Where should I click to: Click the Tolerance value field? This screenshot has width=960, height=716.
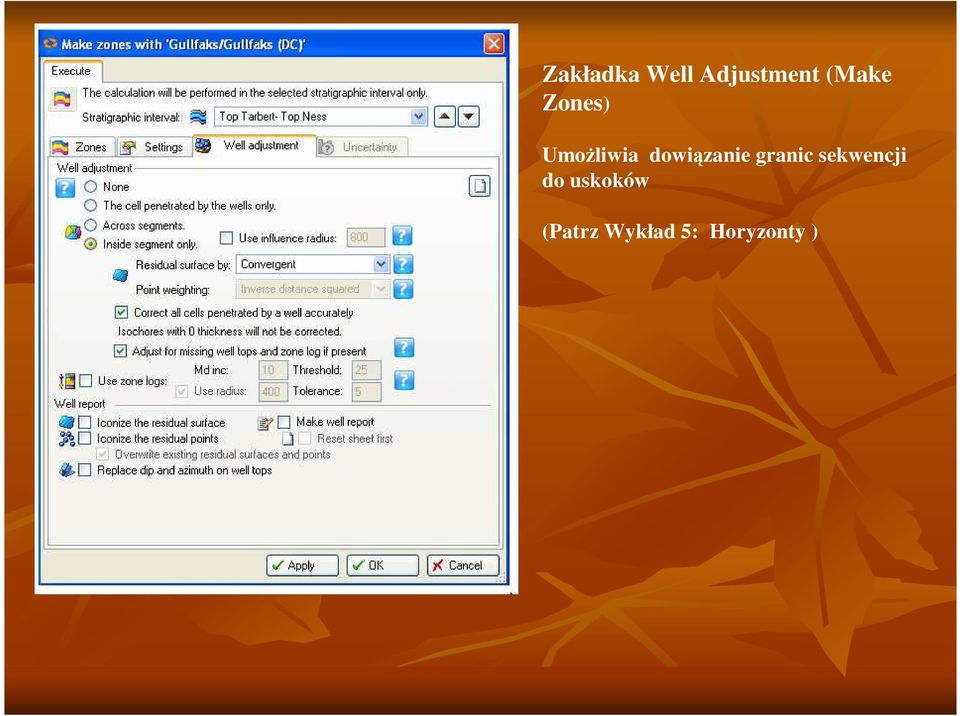[366, 391]
